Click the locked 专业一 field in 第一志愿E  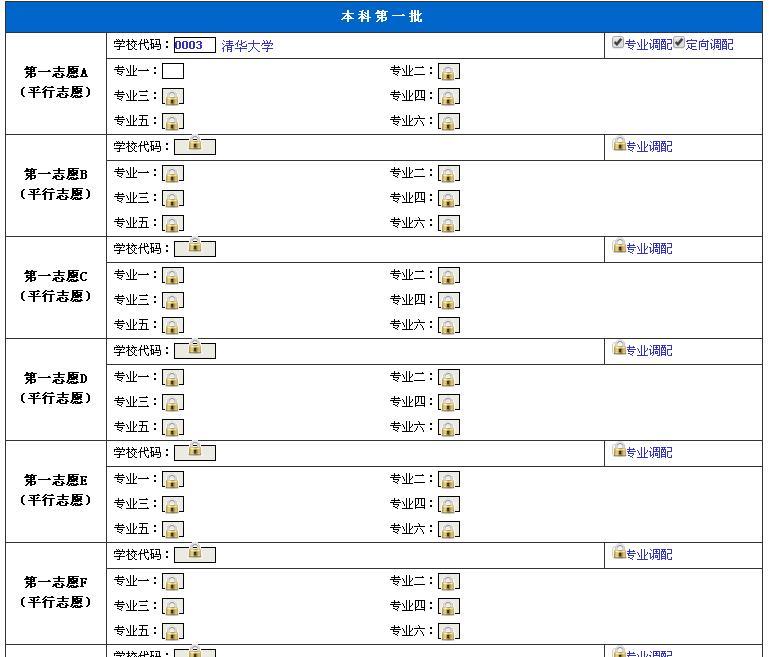point(173,480)
